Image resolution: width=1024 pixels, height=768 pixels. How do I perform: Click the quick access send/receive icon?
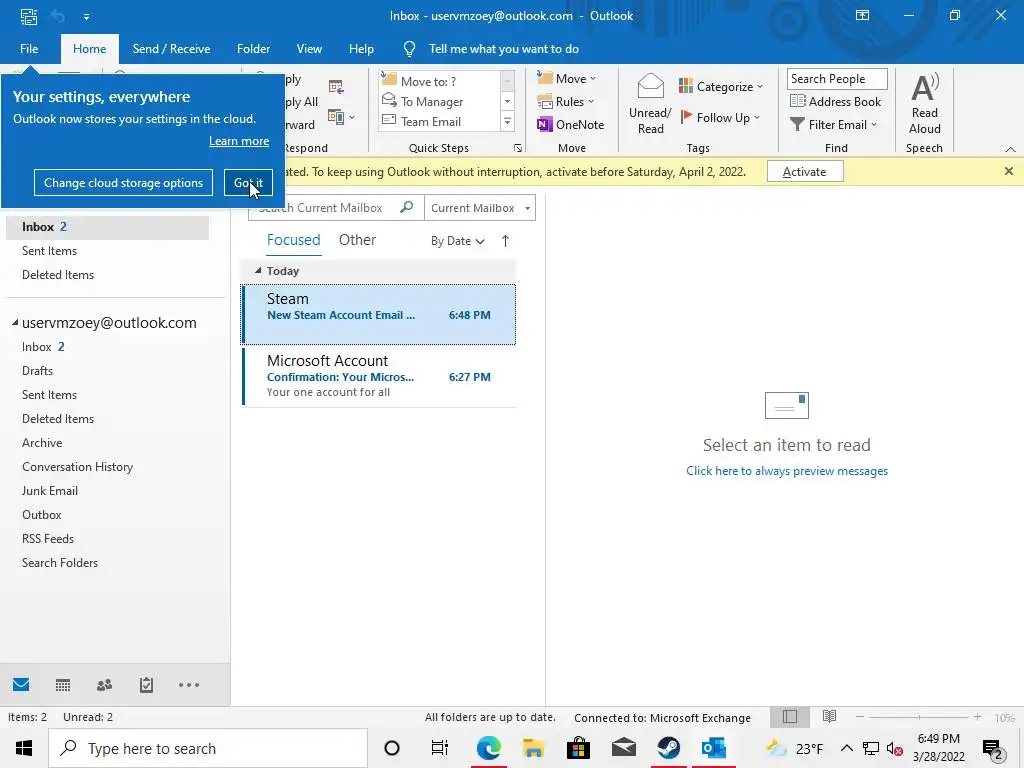pyautogui.click(x=29, y=16)
